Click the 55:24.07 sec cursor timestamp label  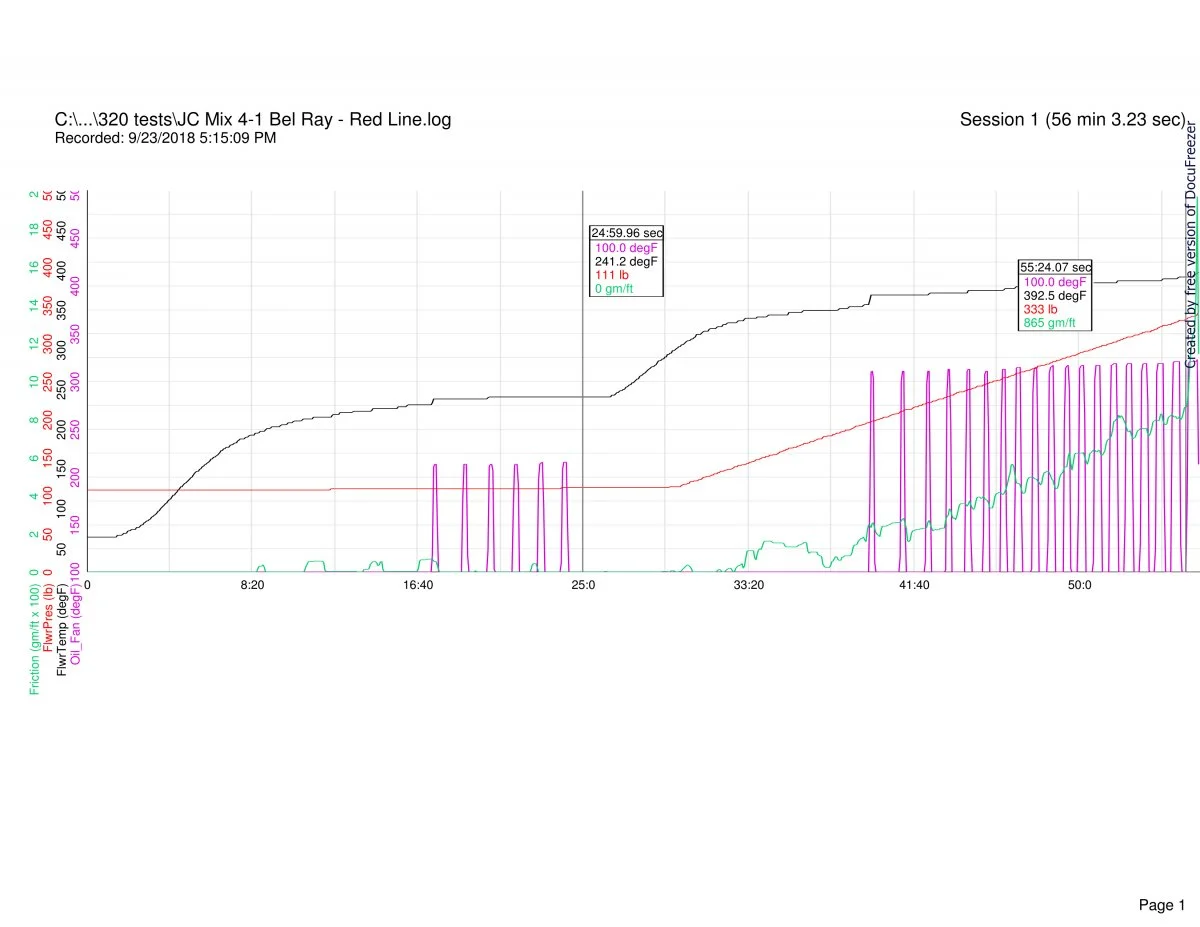pyautogui.click(x=1055, y=268)
